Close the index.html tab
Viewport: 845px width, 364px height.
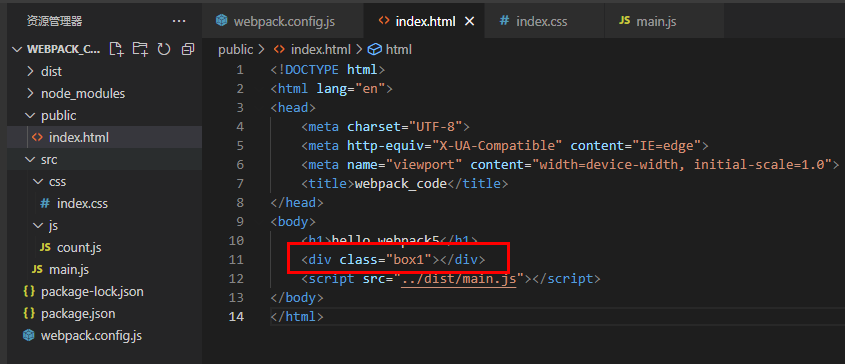click(469, 21)
